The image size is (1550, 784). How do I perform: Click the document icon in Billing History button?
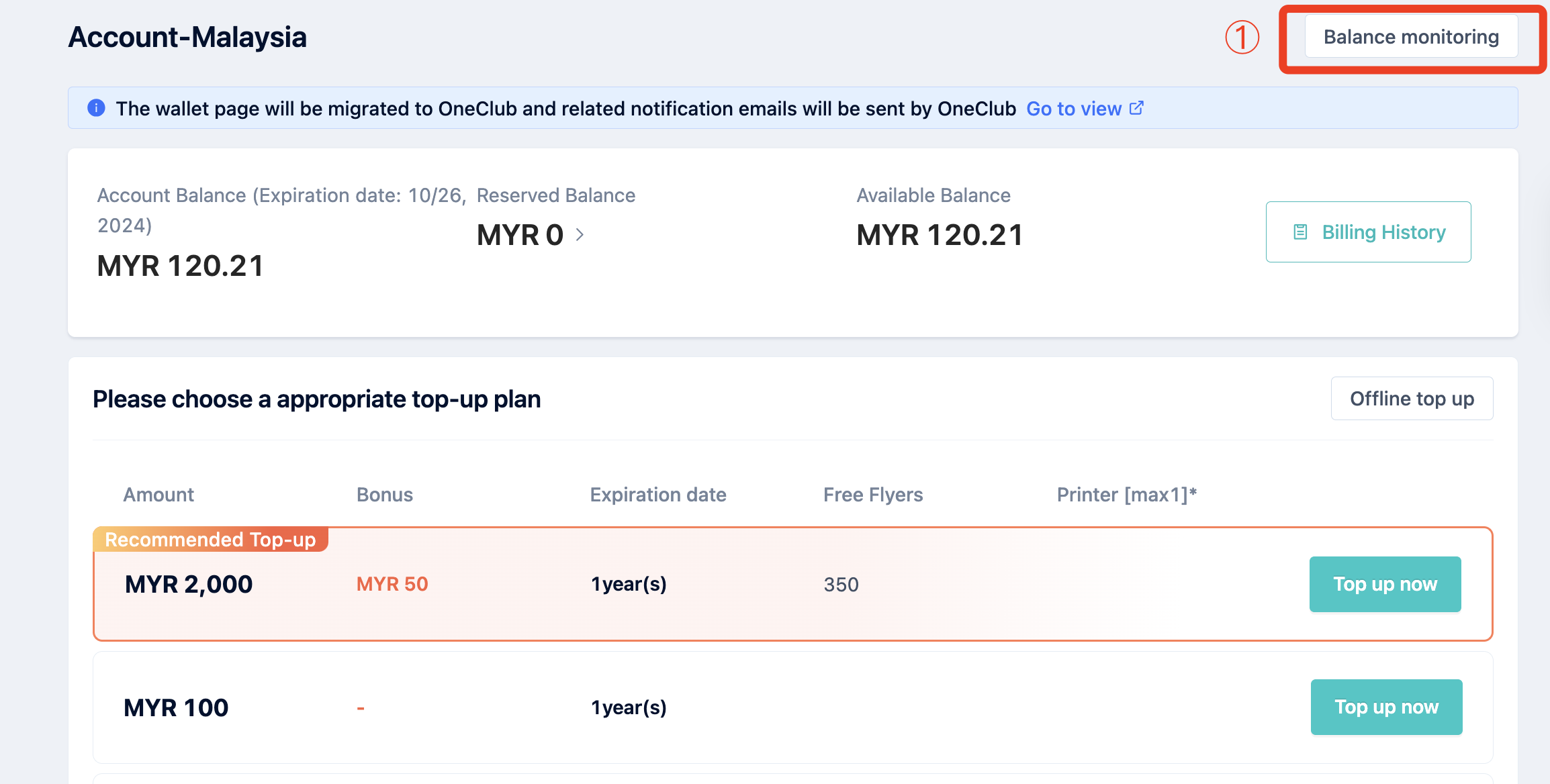(1300, 232)
